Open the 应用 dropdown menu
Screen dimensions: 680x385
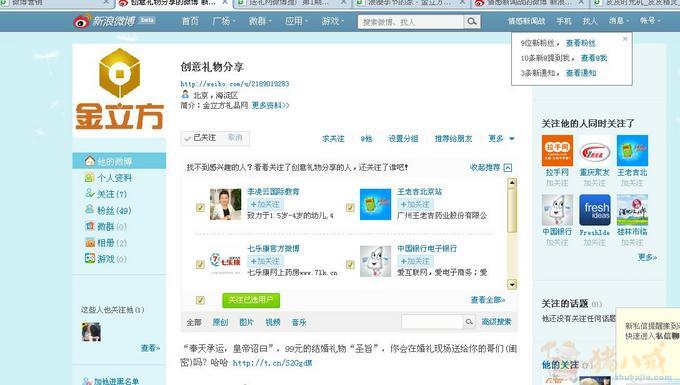point(296,21)
